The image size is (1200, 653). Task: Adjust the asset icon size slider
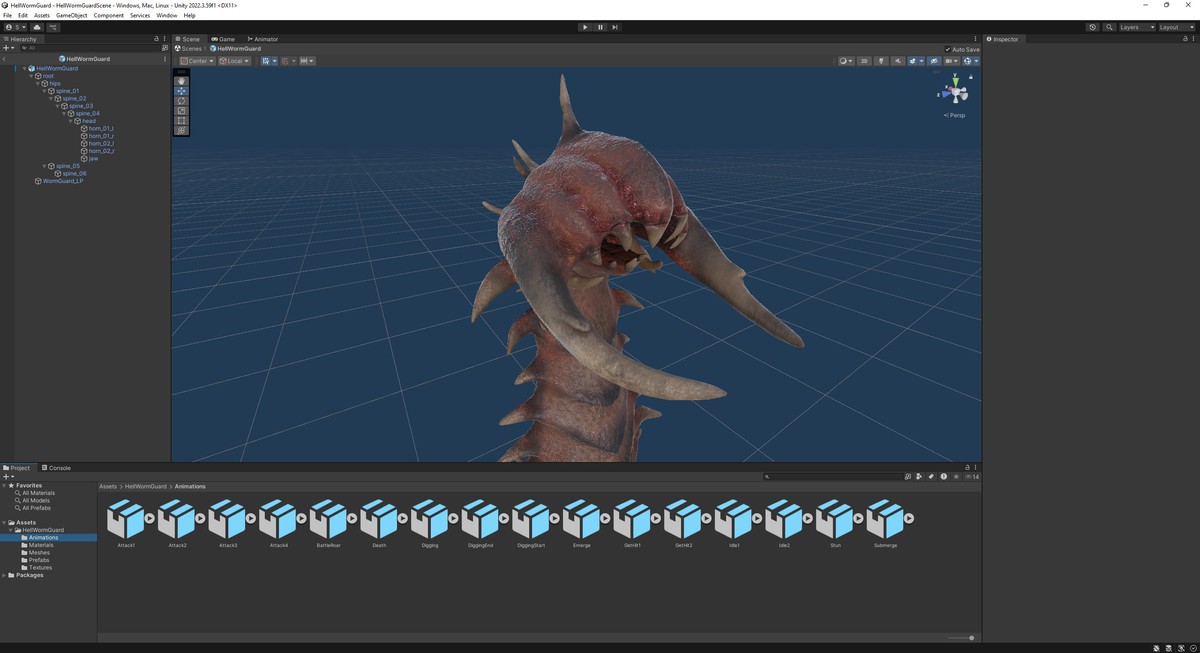tap(960, 638)
